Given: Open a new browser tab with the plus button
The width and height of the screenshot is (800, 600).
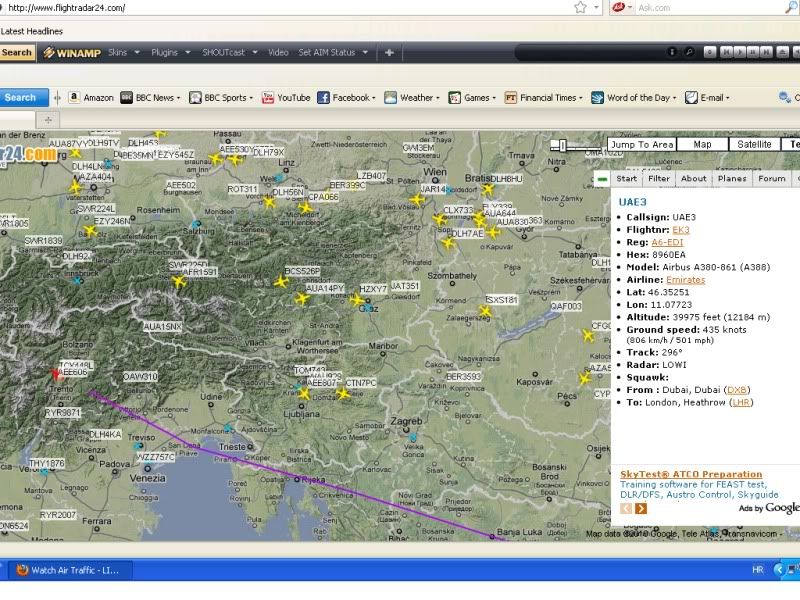Looking at the screenshot, I should 48,120.
